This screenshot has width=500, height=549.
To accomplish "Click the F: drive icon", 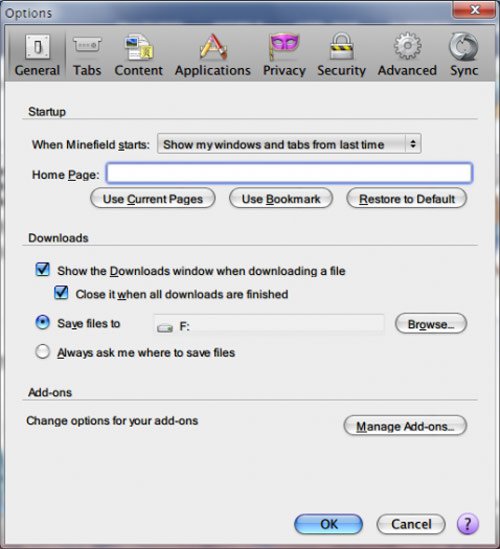I will (x=165, y=328).
